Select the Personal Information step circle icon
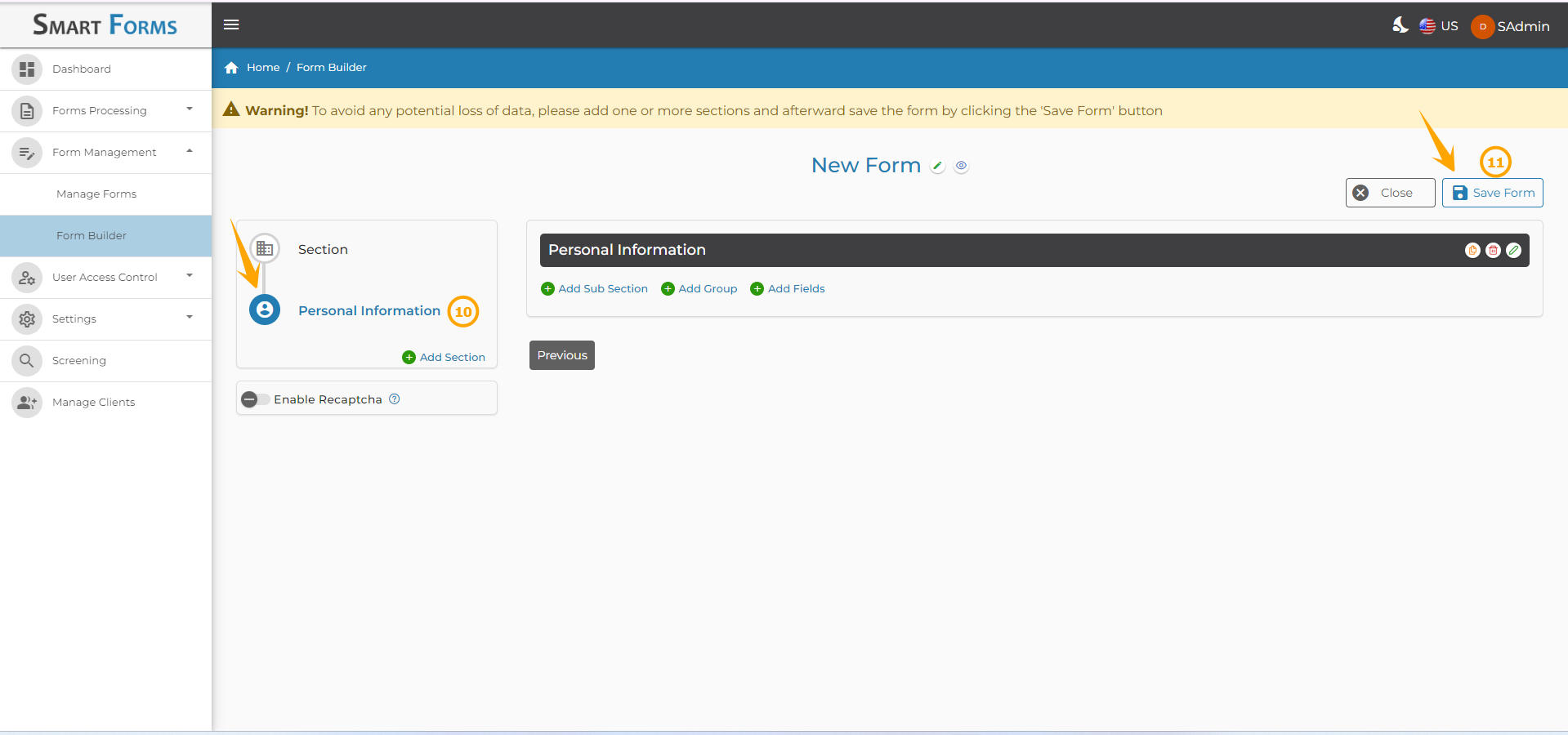Screen dimensions: 1568x735 (265, 310)
